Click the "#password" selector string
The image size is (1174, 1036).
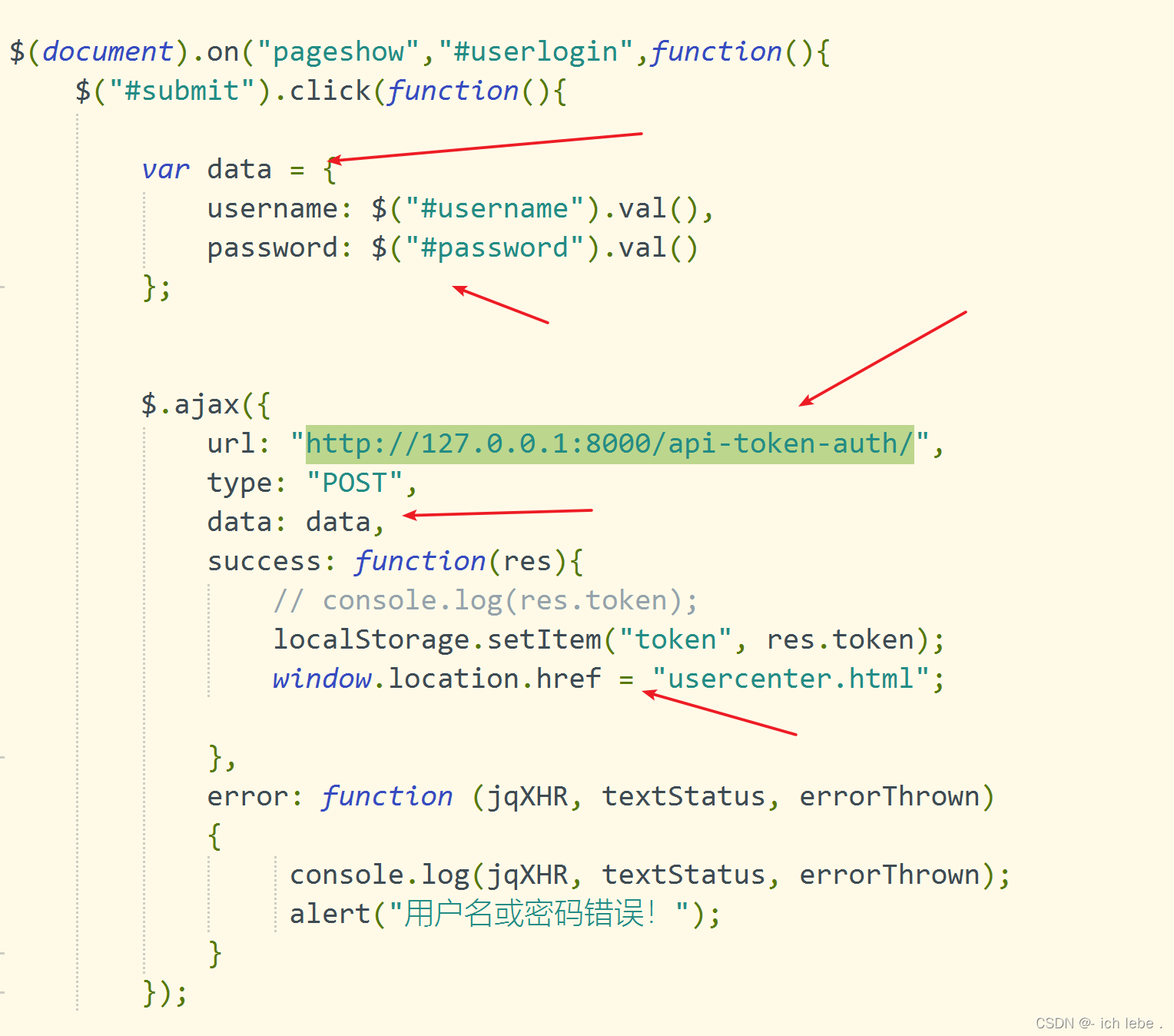[x=495, y=247]
